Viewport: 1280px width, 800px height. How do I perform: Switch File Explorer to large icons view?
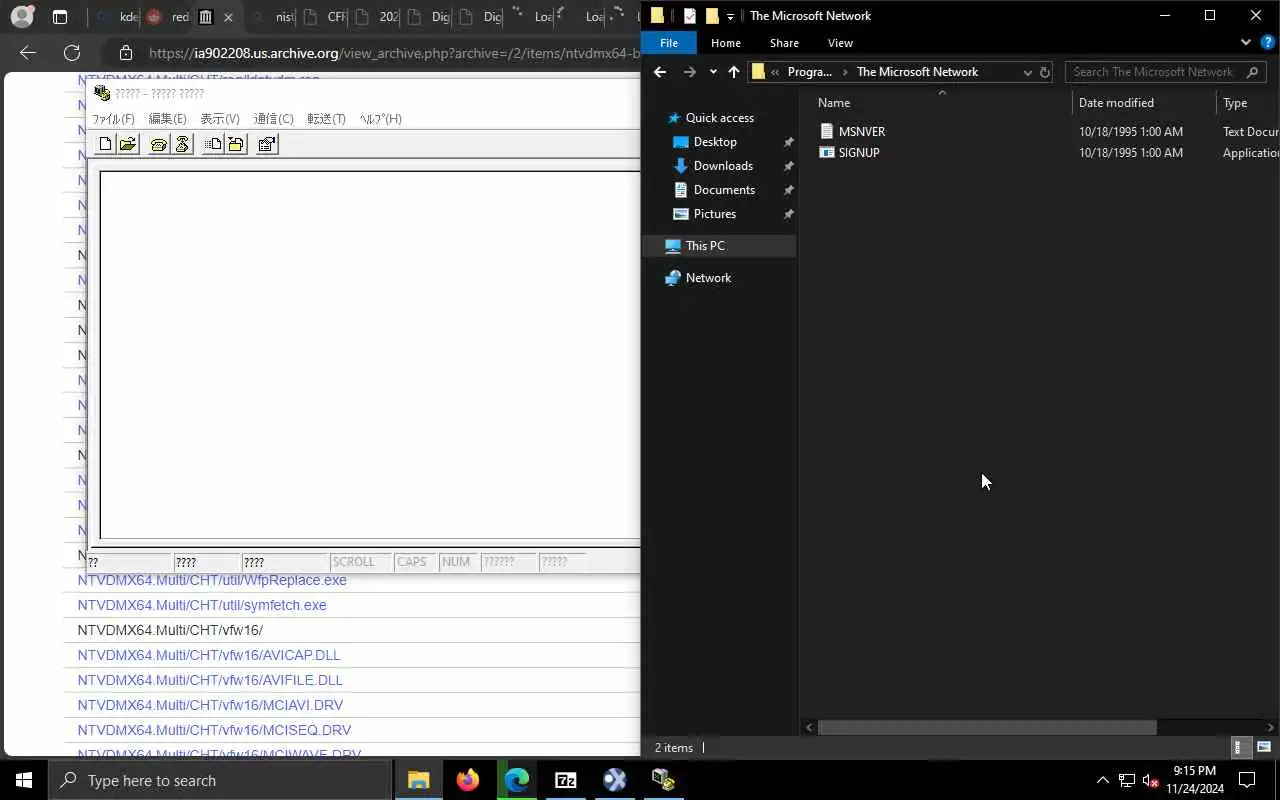(1264, 747)
